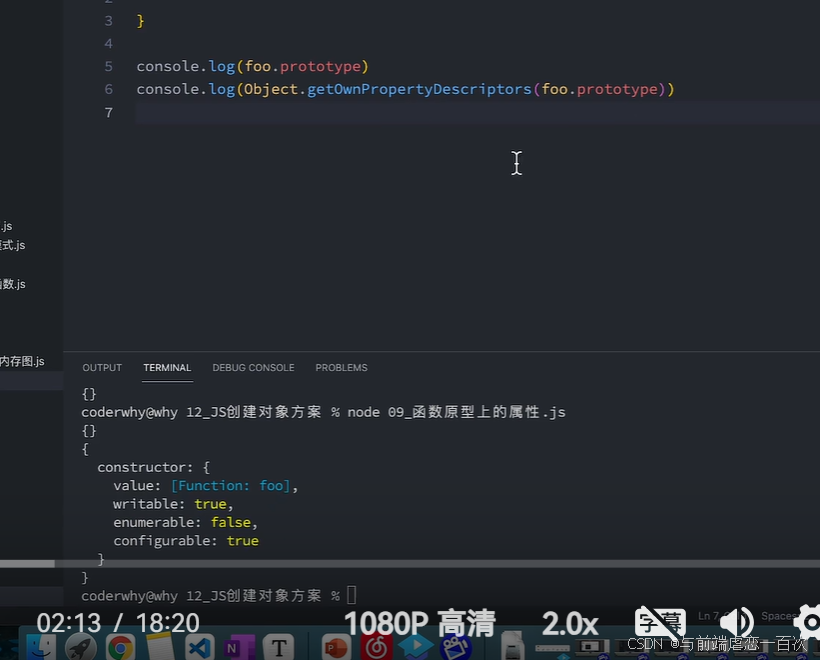Click line number 3 in the gutter

pyautogui.click(x=108, y=21)
